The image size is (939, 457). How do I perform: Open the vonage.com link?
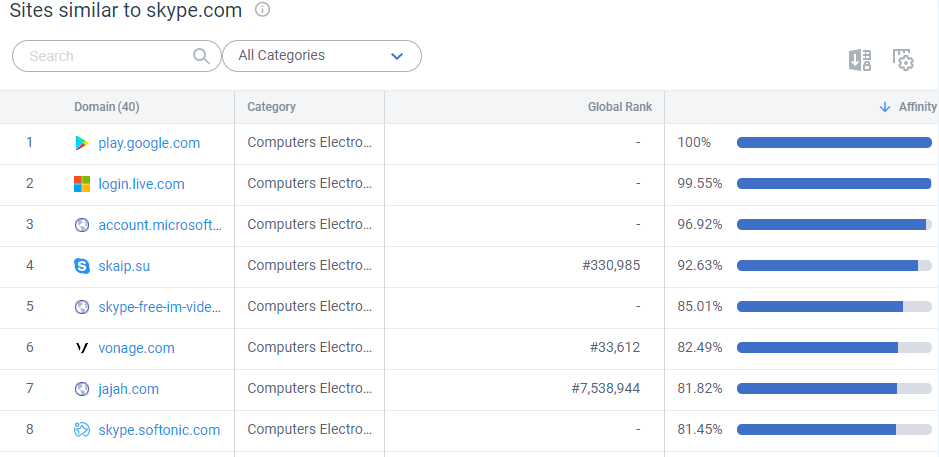[x=137, y=348]
